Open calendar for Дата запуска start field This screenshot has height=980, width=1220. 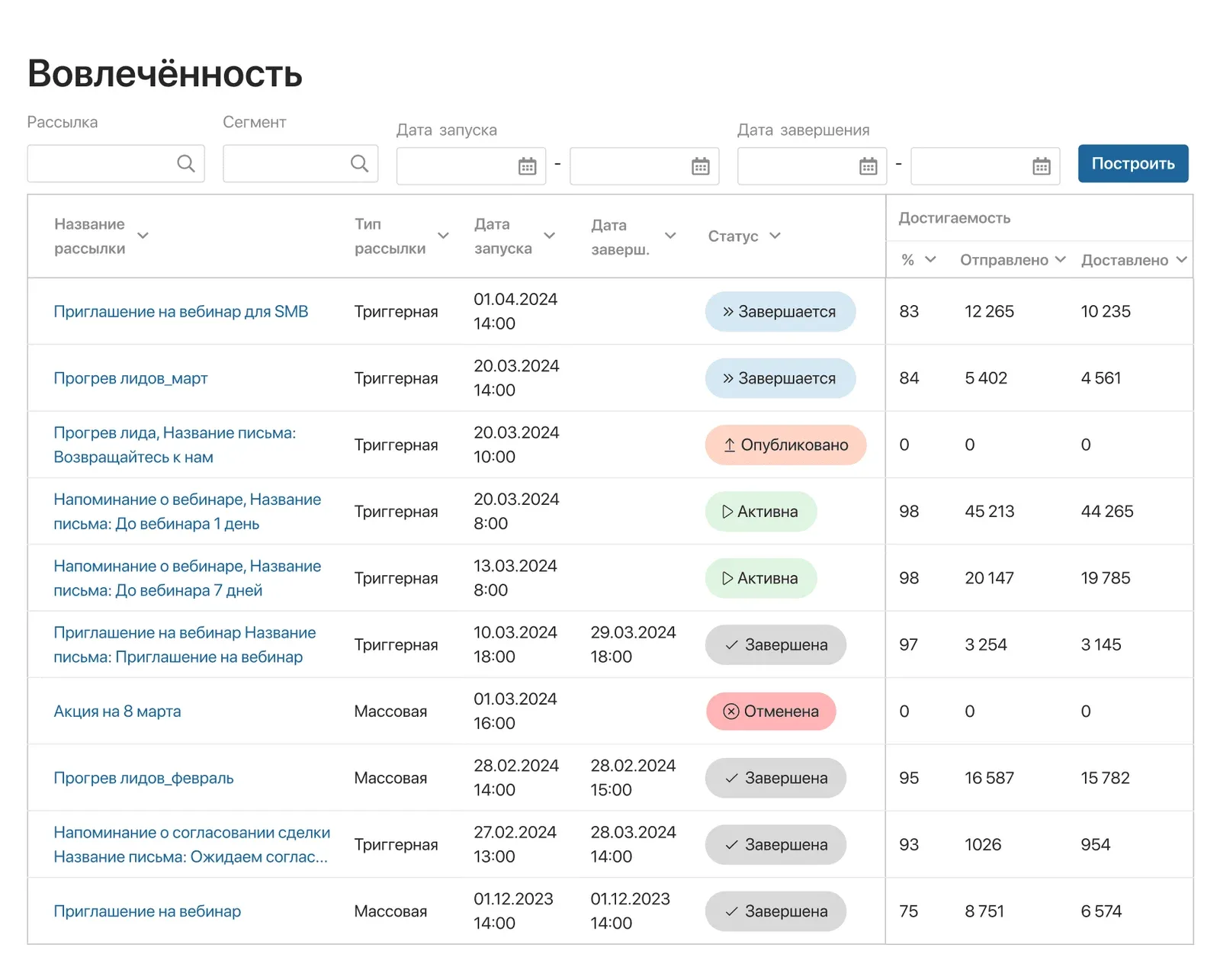(527, 166)
